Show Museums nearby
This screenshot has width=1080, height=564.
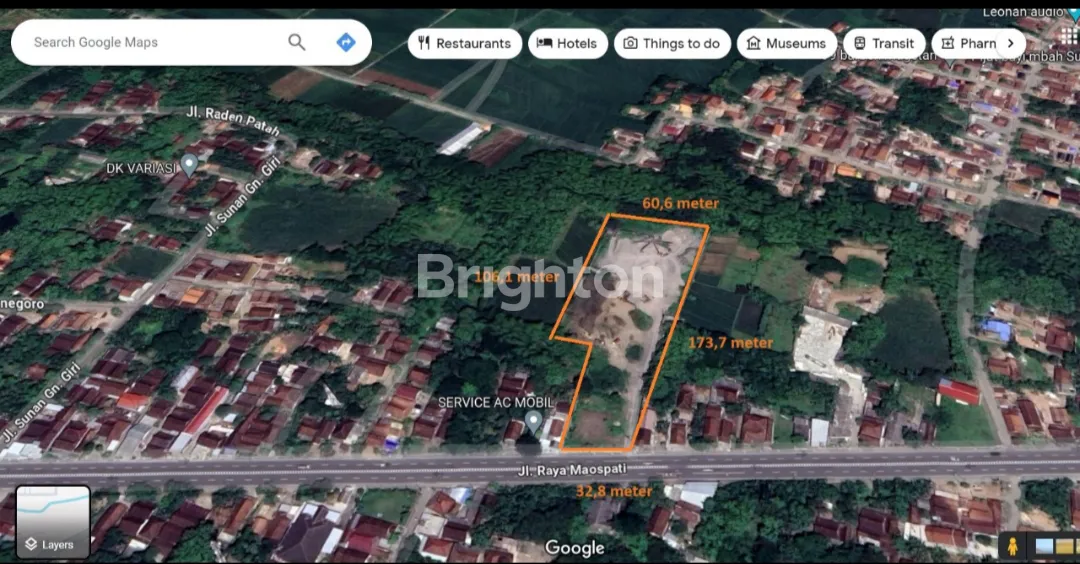pos(786,43)
